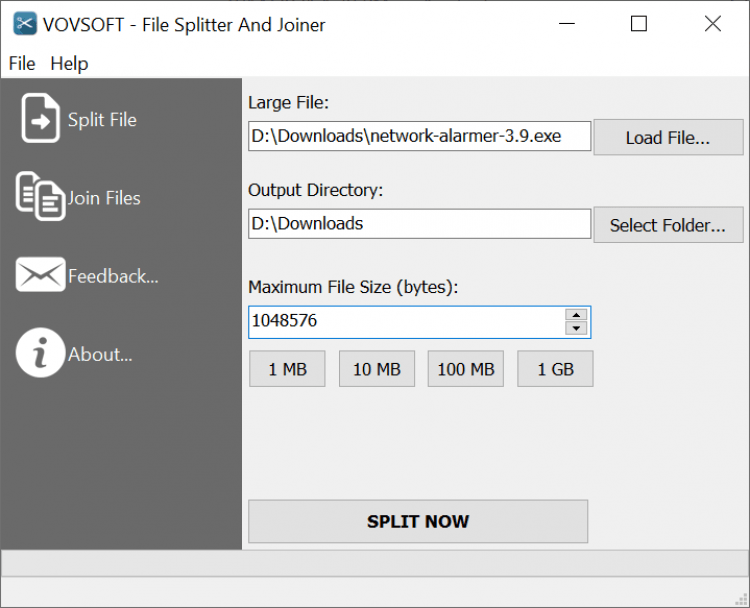Open the Feedback... sidebar label
This screenshot has width=750, height=608.
click(x=113, y=276)
